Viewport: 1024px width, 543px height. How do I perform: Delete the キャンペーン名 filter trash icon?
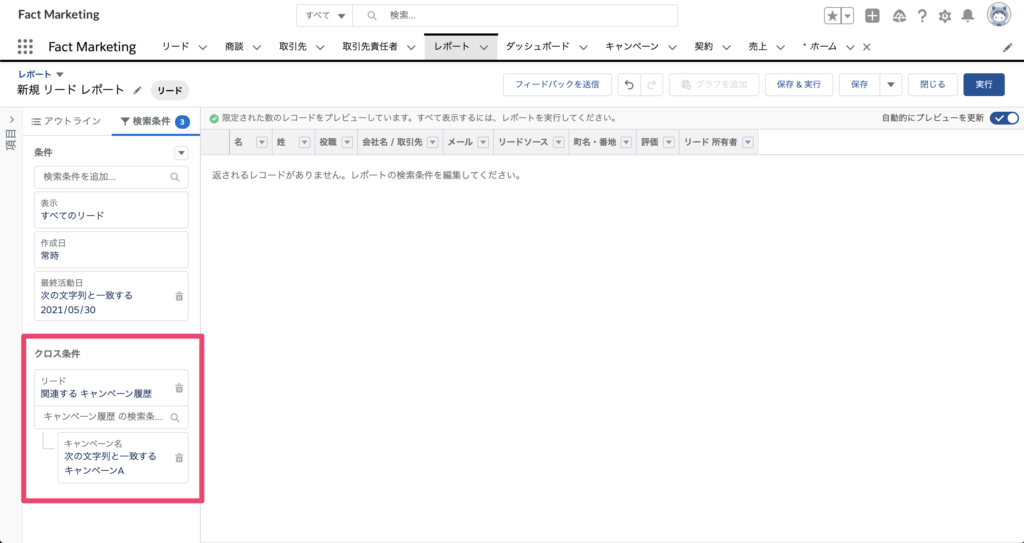click(179, 458)
